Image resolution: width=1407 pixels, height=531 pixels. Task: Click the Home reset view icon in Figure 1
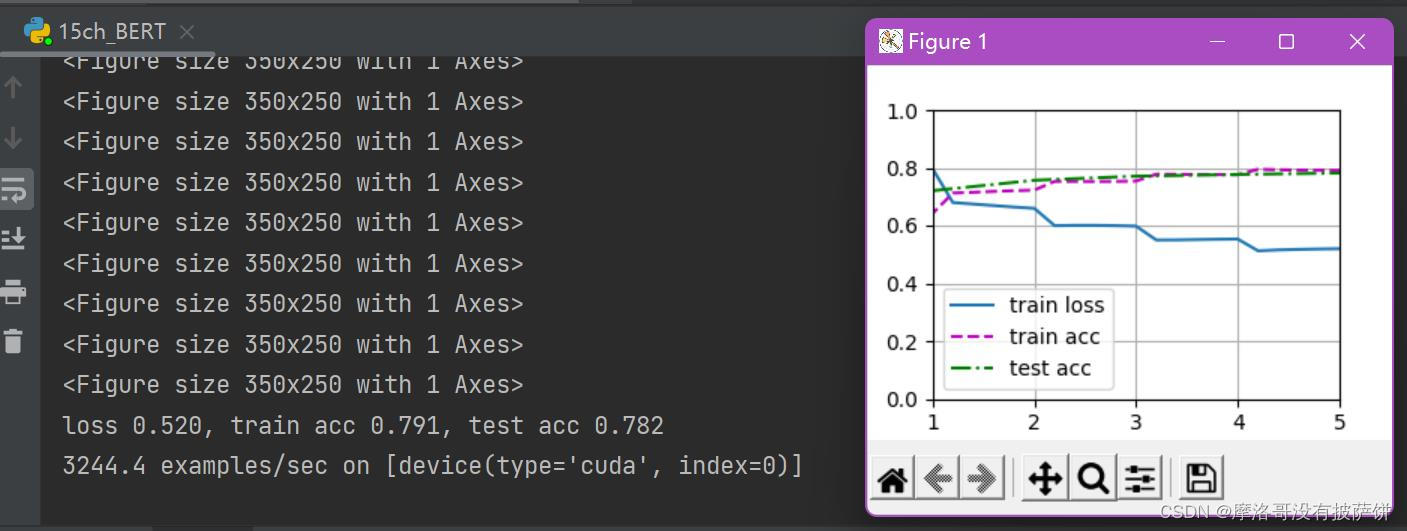pos(892,479)
